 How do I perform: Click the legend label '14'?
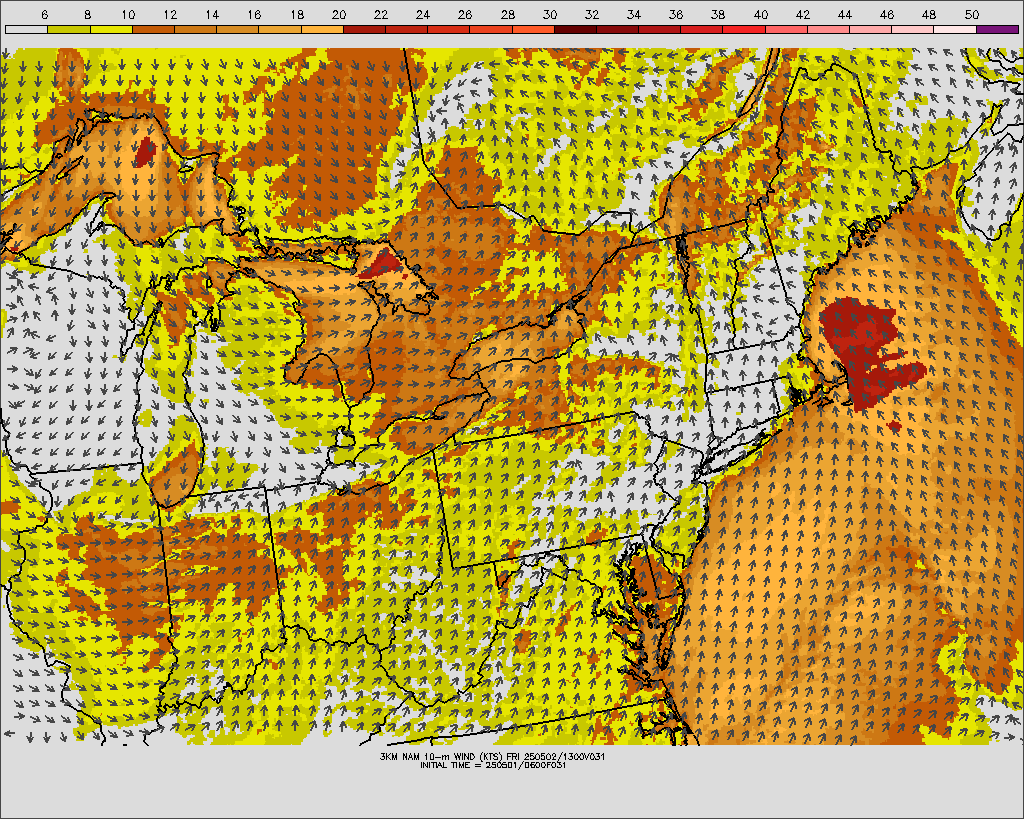[x=212, y=14]
